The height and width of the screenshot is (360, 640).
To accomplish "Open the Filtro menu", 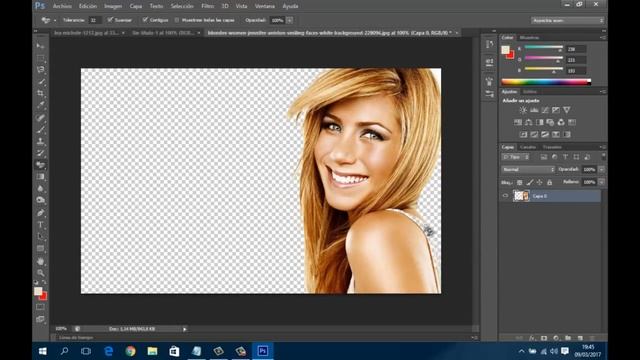I will (207, 6).
